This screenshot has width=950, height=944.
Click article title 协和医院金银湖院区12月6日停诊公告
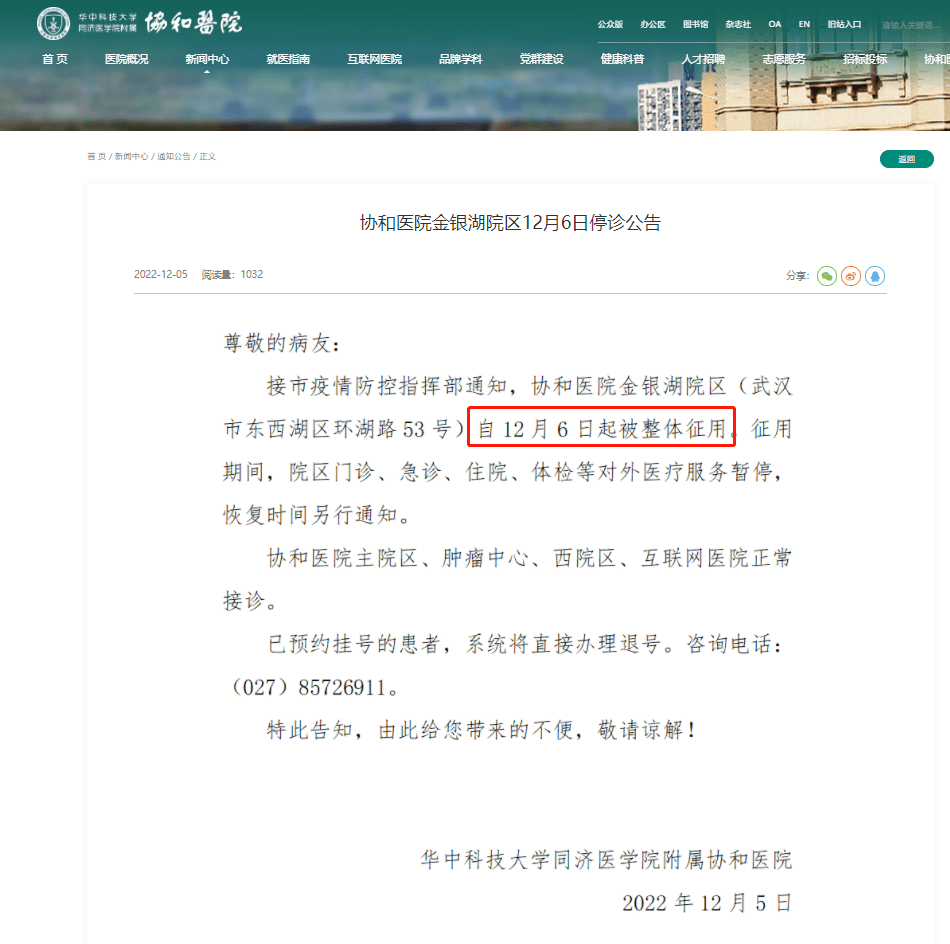point(510,223)
